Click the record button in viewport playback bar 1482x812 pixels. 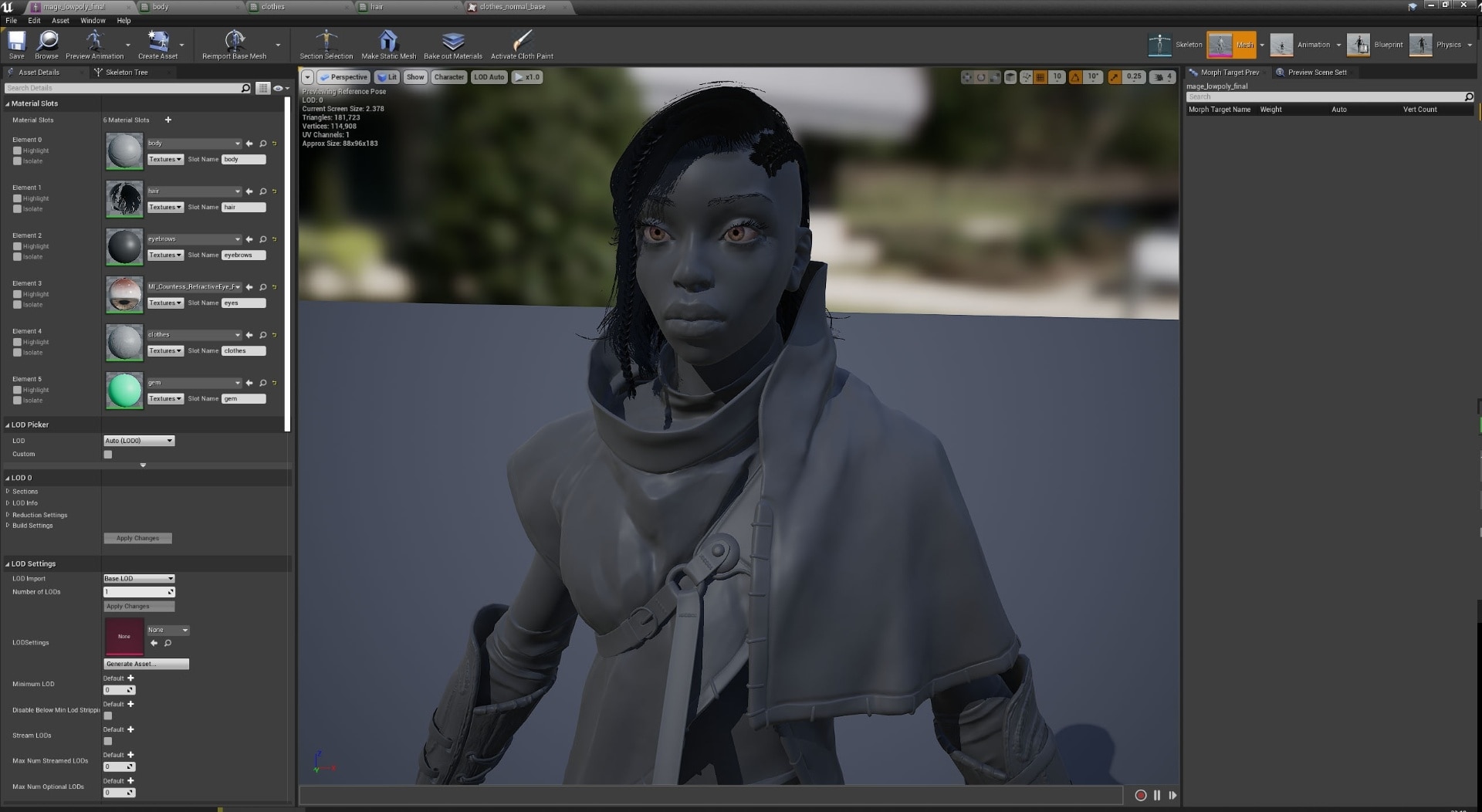click(x=1140, y=795)
